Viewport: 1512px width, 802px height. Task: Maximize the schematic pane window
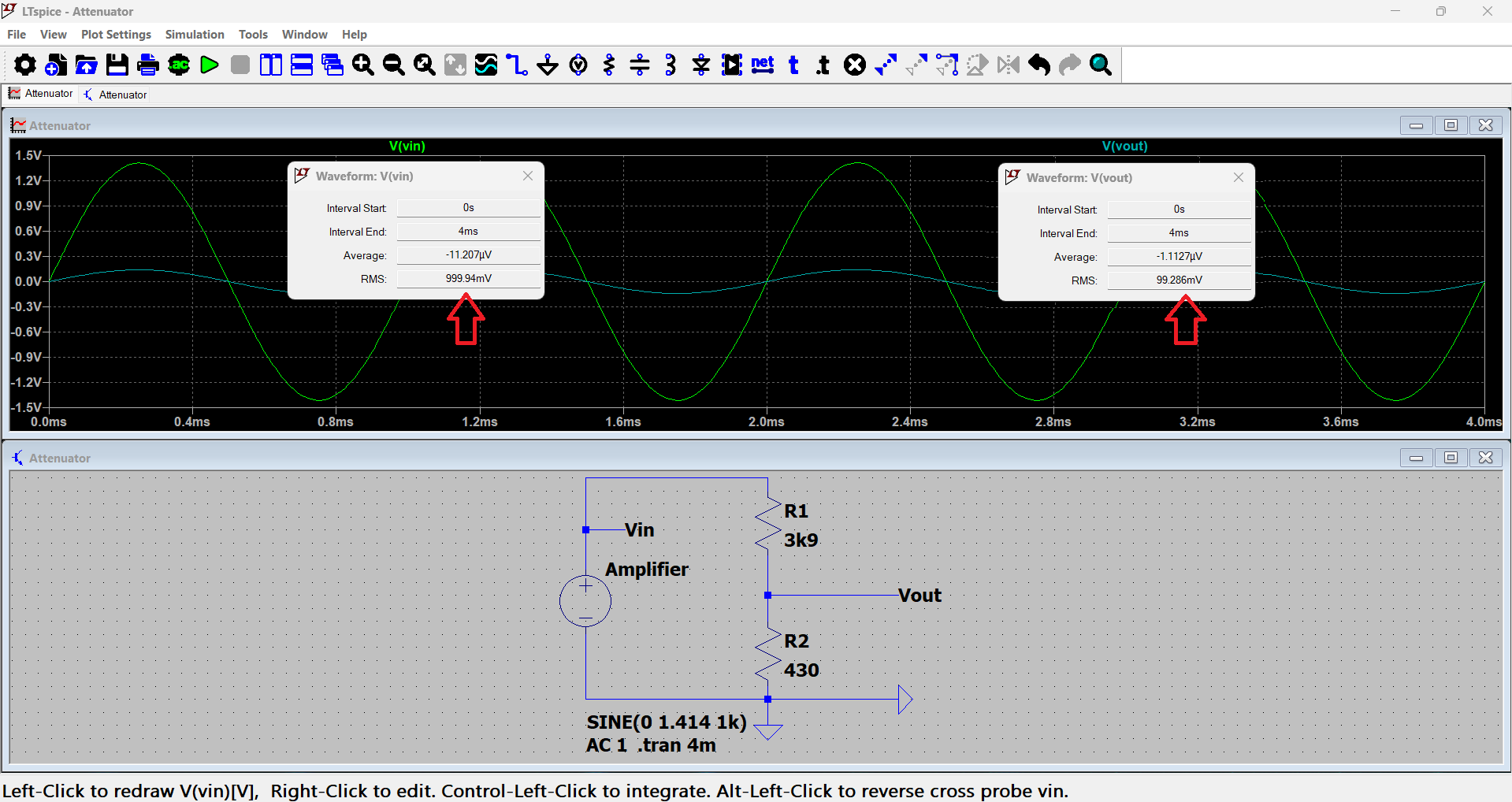(x=1451, y=458)
